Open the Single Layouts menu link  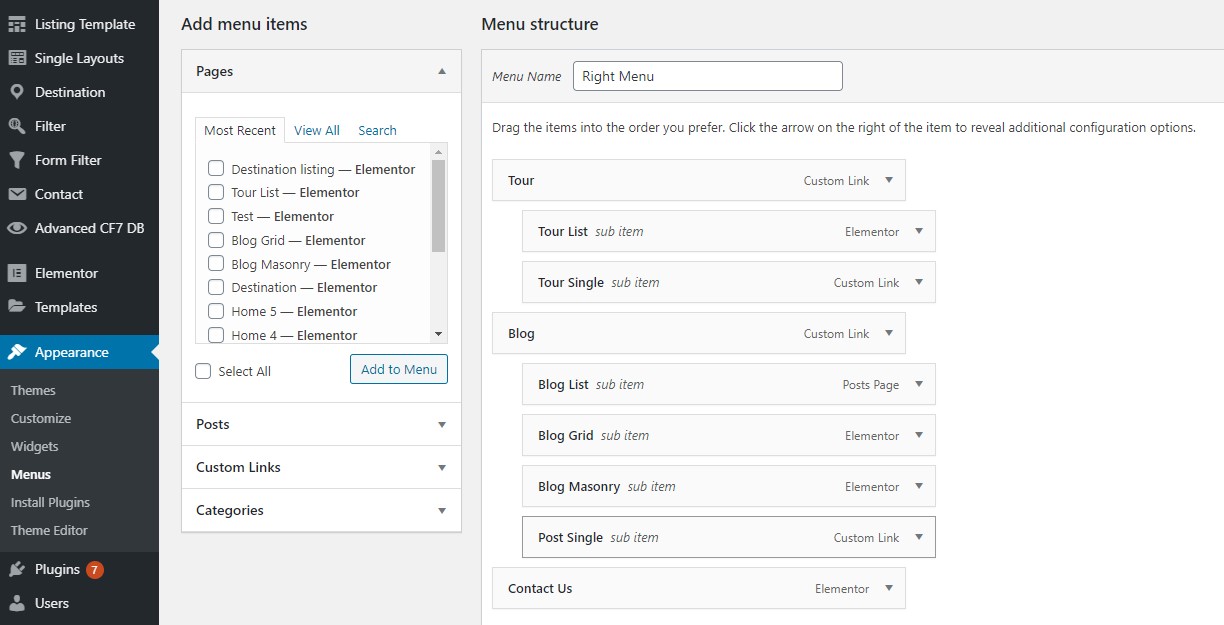(79, 58)
